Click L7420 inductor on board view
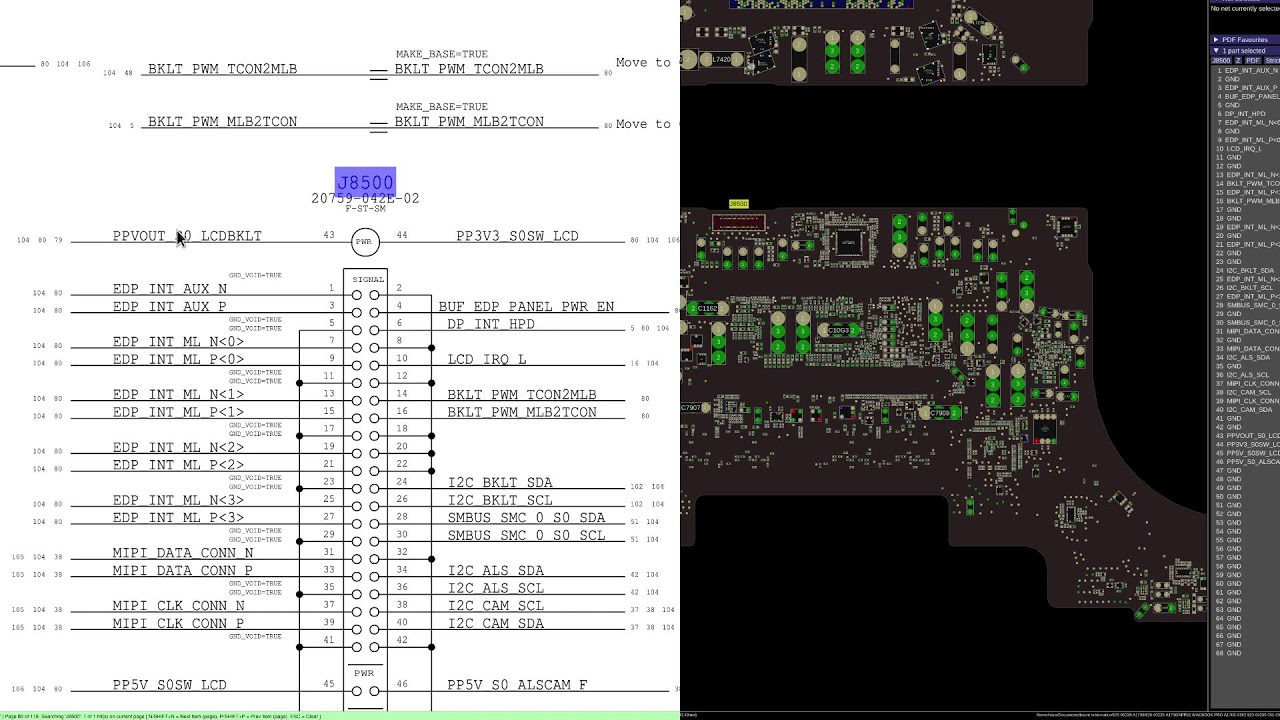This screenshot has height=720, width=1280. pos(721,60)
